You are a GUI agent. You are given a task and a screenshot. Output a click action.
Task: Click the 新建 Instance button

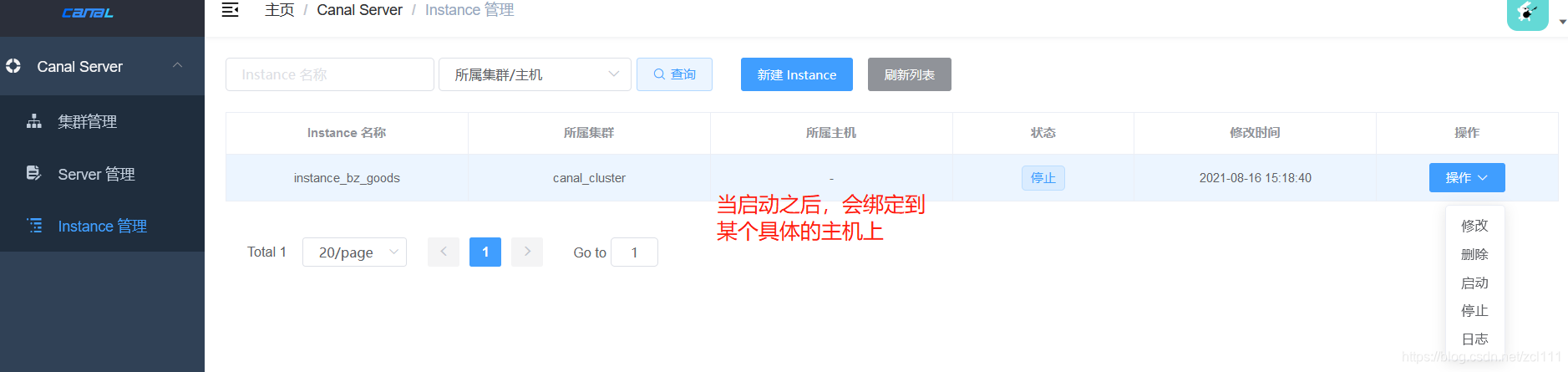pyautogui.click(x=797, y=74)
